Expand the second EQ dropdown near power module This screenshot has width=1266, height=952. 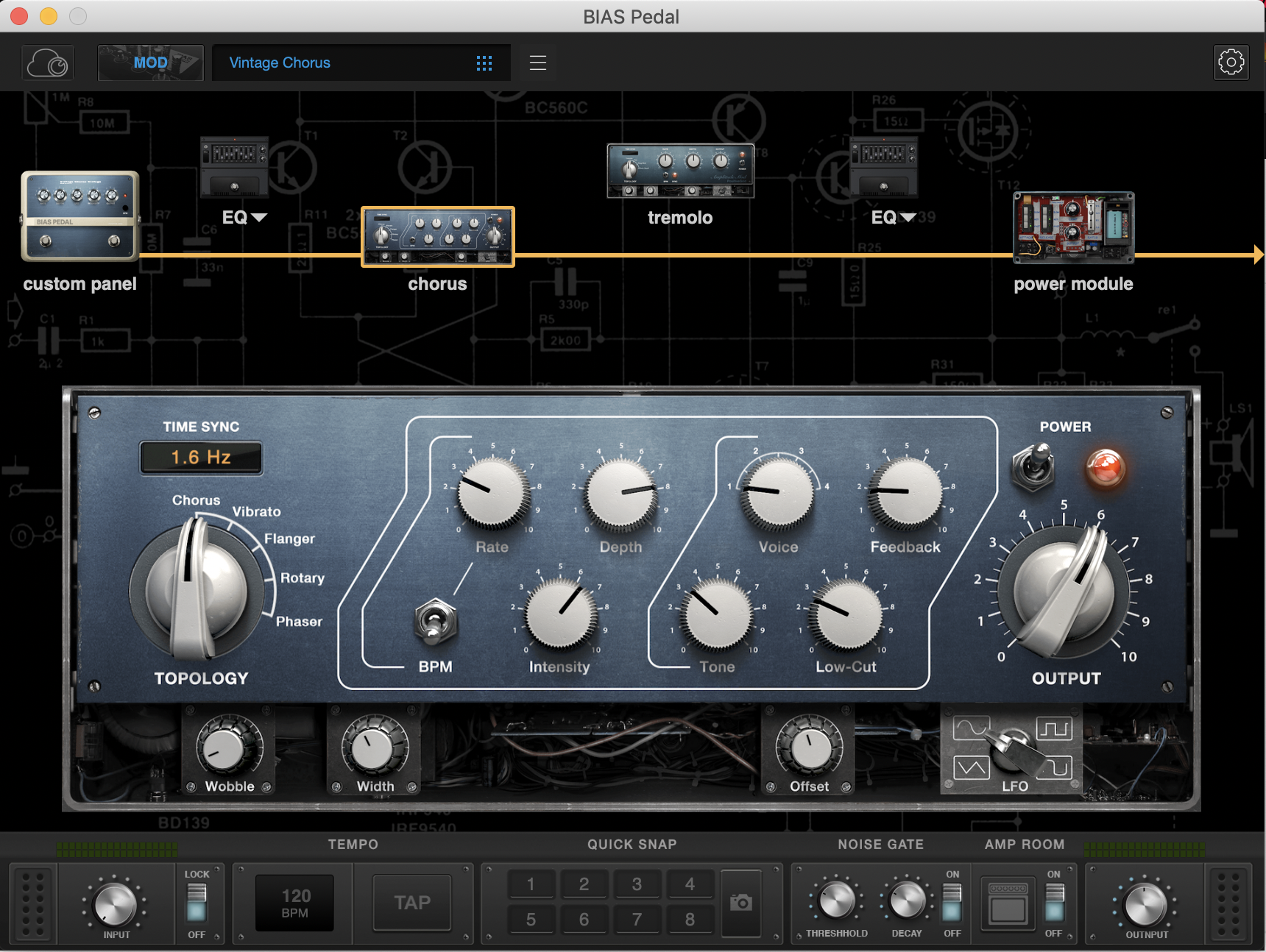pyautogui.click(x=908, y=218)
